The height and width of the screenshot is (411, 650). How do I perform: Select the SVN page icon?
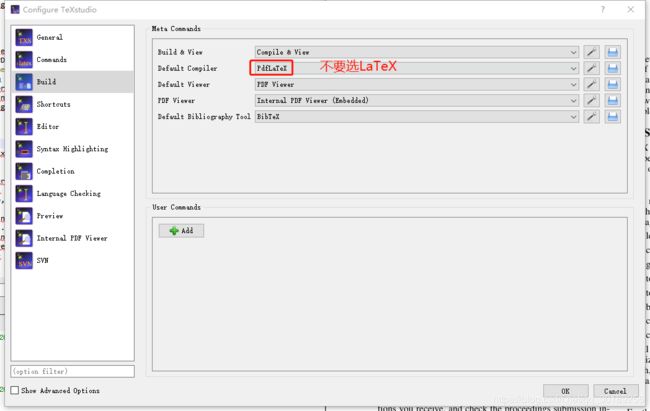24,260
